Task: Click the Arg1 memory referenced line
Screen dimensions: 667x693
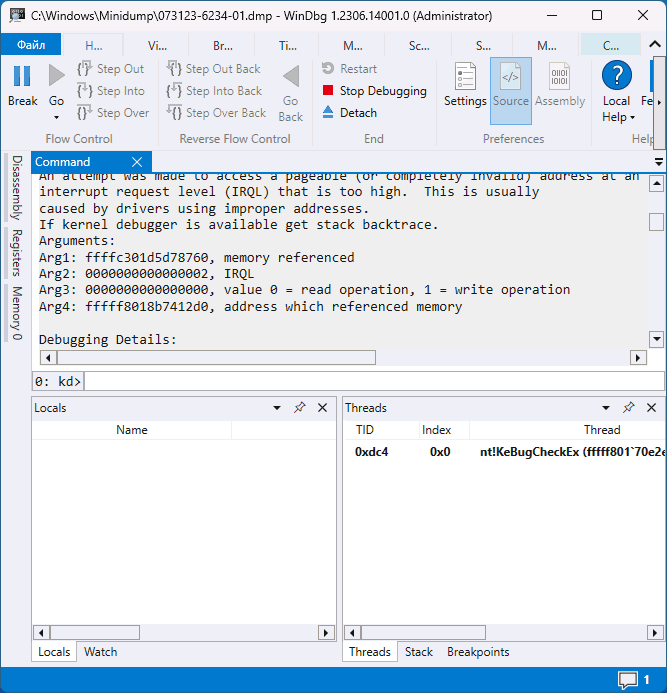Action: [x=197, y=258]
